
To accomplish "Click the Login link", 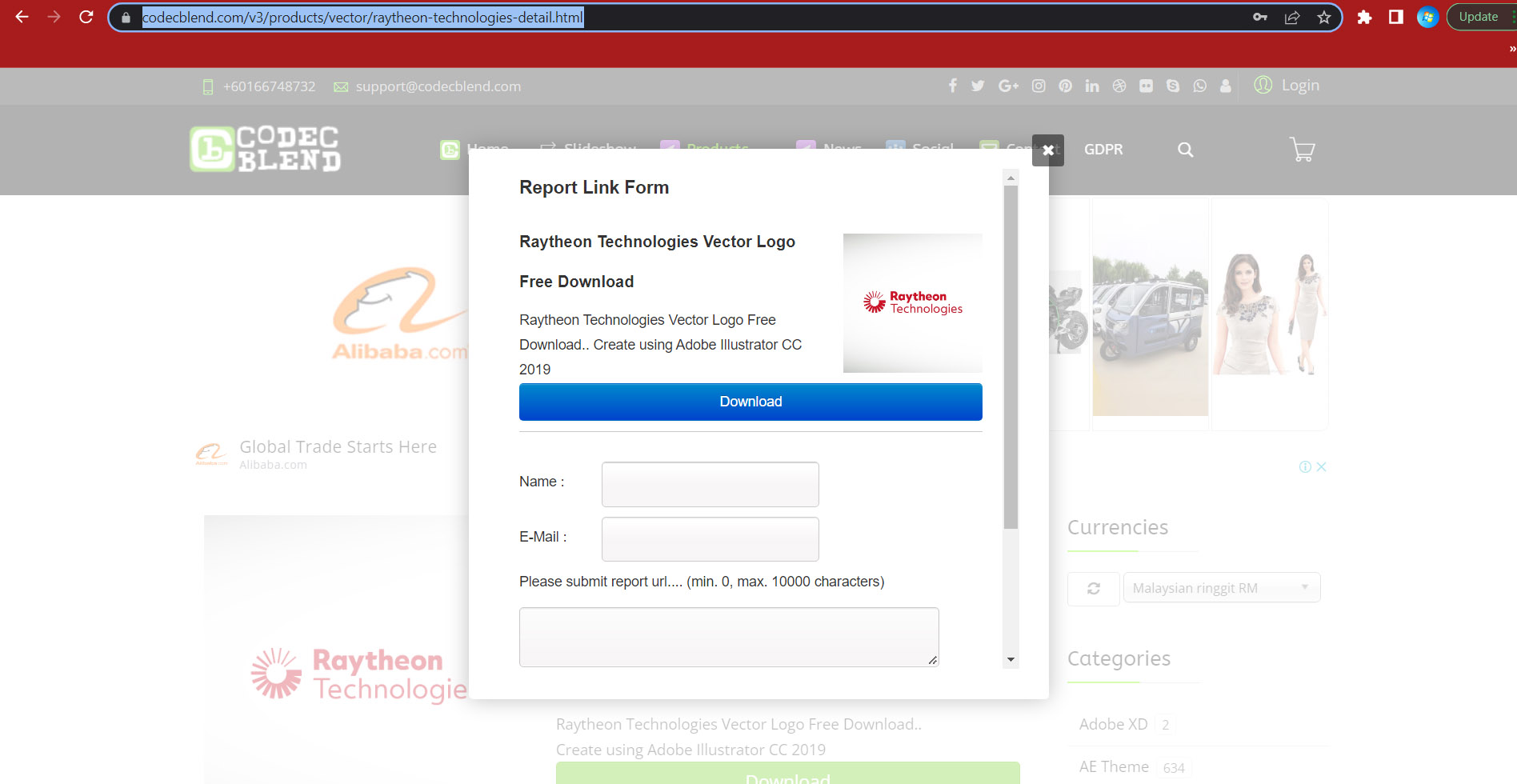I will point(1299,85).
